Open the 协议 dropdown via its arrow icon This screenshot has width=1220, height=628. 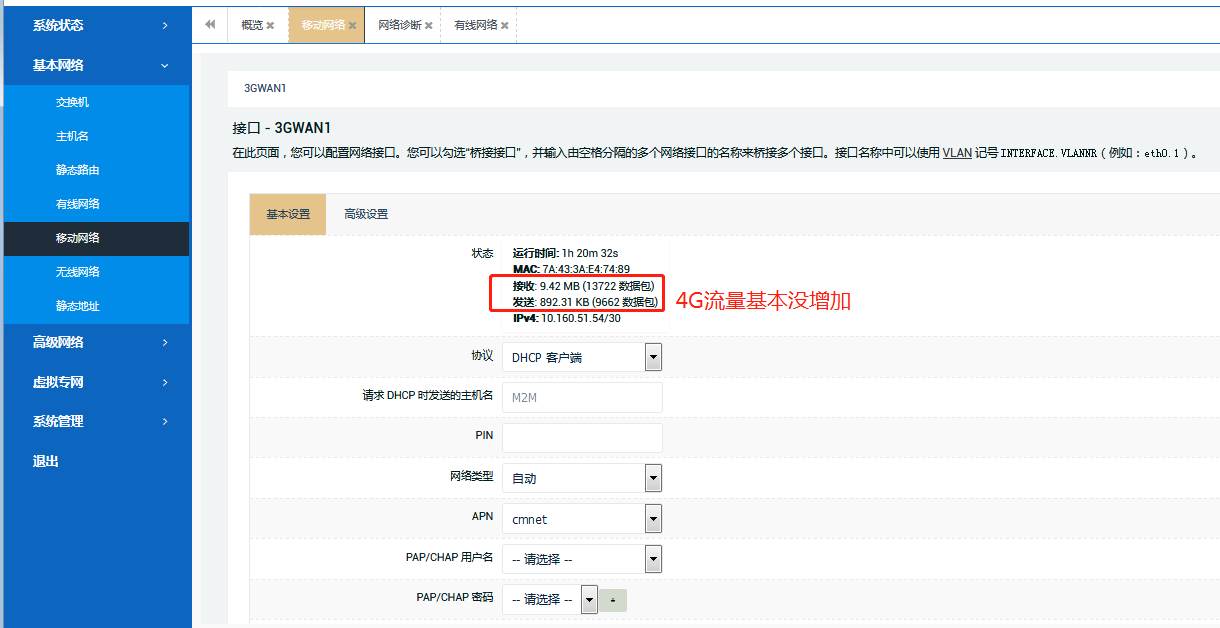pos(652,357)
